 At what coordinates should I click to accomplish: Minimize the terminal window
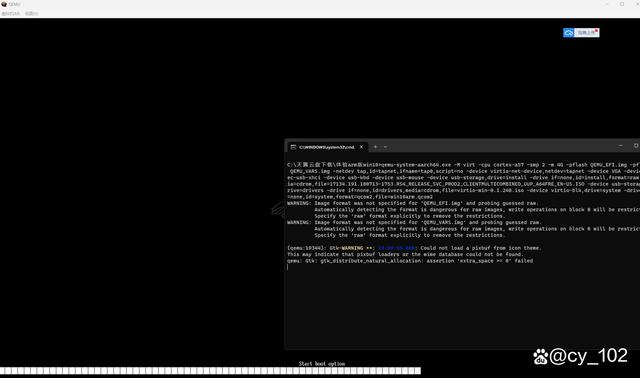coord(620,146)
